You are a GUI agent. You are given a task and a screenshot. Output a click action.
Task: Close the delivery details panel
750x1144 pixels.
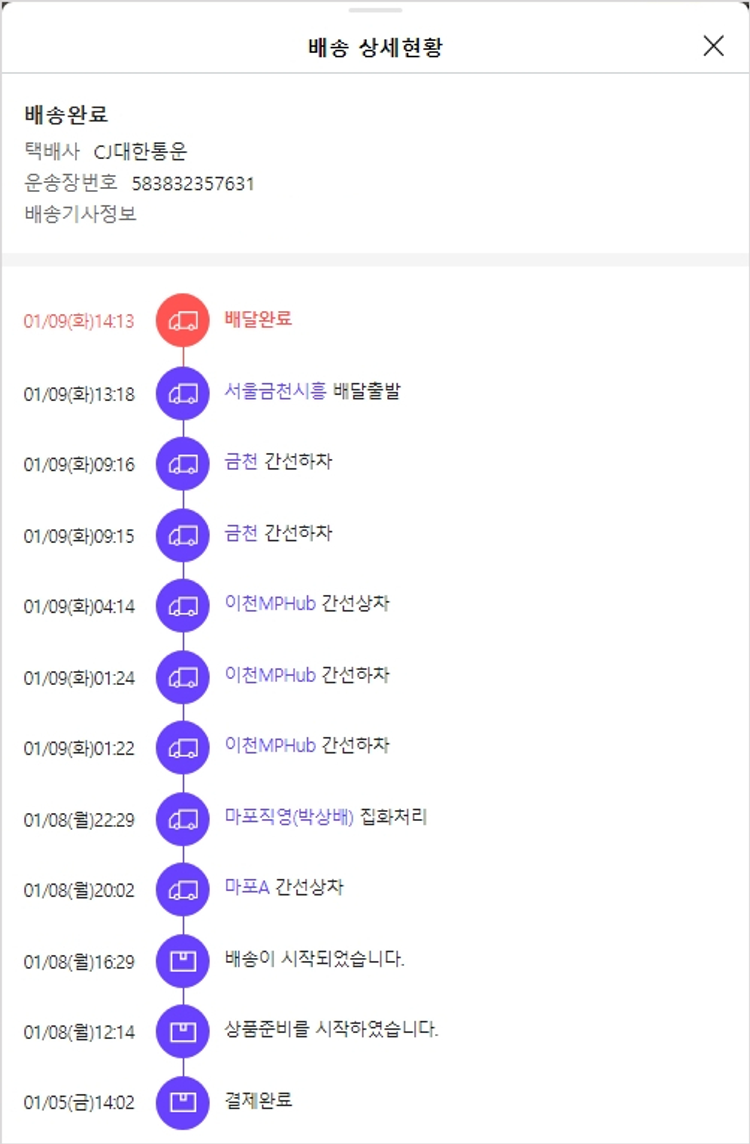pos(713,46)
